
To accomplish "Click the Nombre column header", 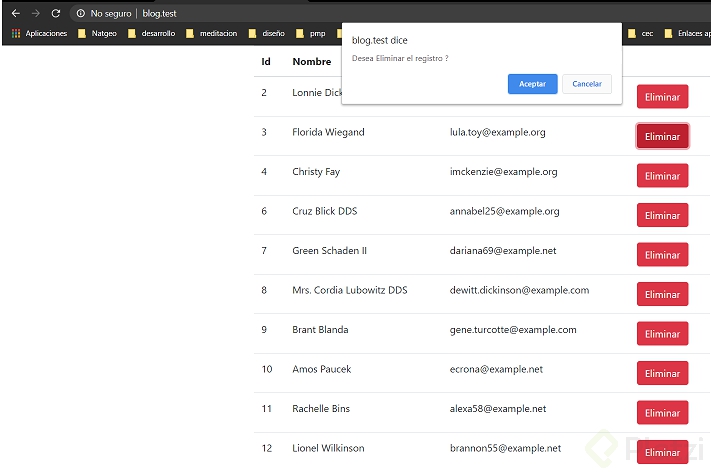I will (311, 62).
